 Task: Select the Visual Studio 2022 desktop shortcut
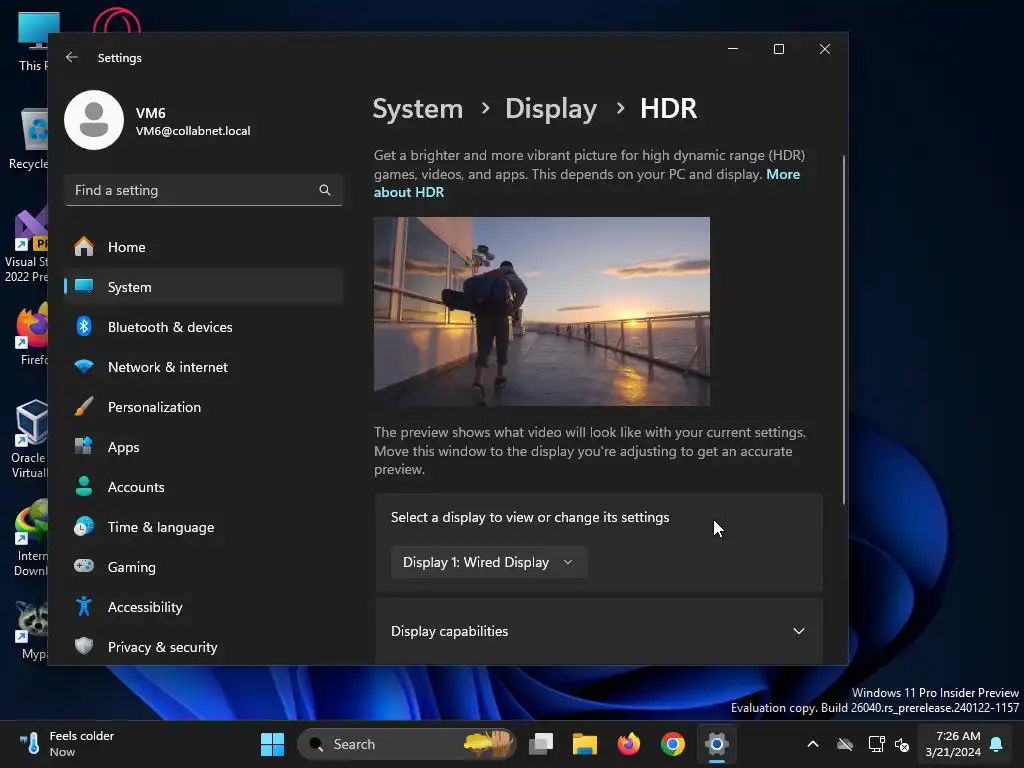(x=26, y=246)
